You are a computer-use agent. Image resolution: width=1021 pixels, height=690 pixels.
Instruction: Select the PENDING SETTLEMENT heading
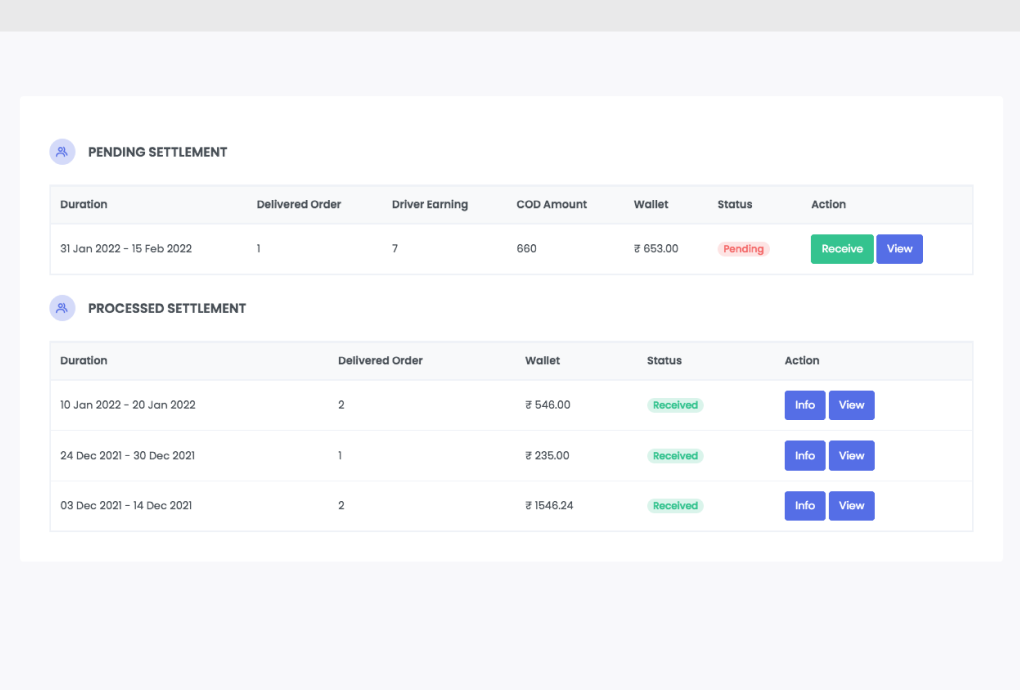(158, 152)
